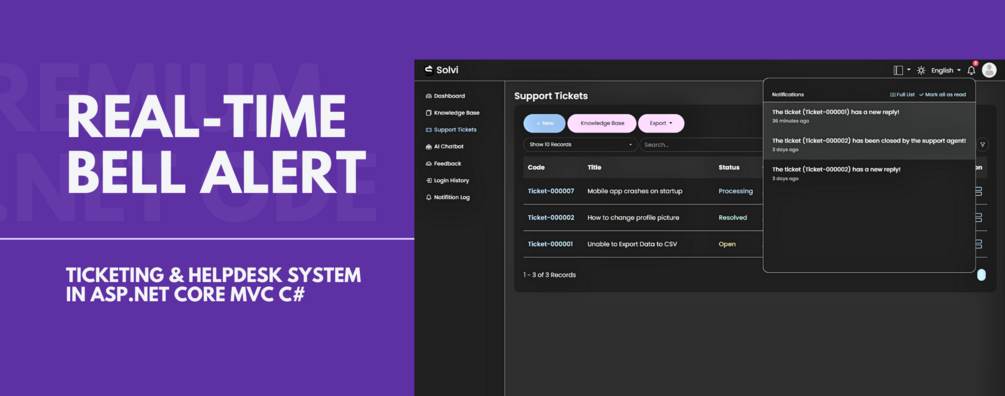Click action icon for Ticket-000007 row

[979, 191]
